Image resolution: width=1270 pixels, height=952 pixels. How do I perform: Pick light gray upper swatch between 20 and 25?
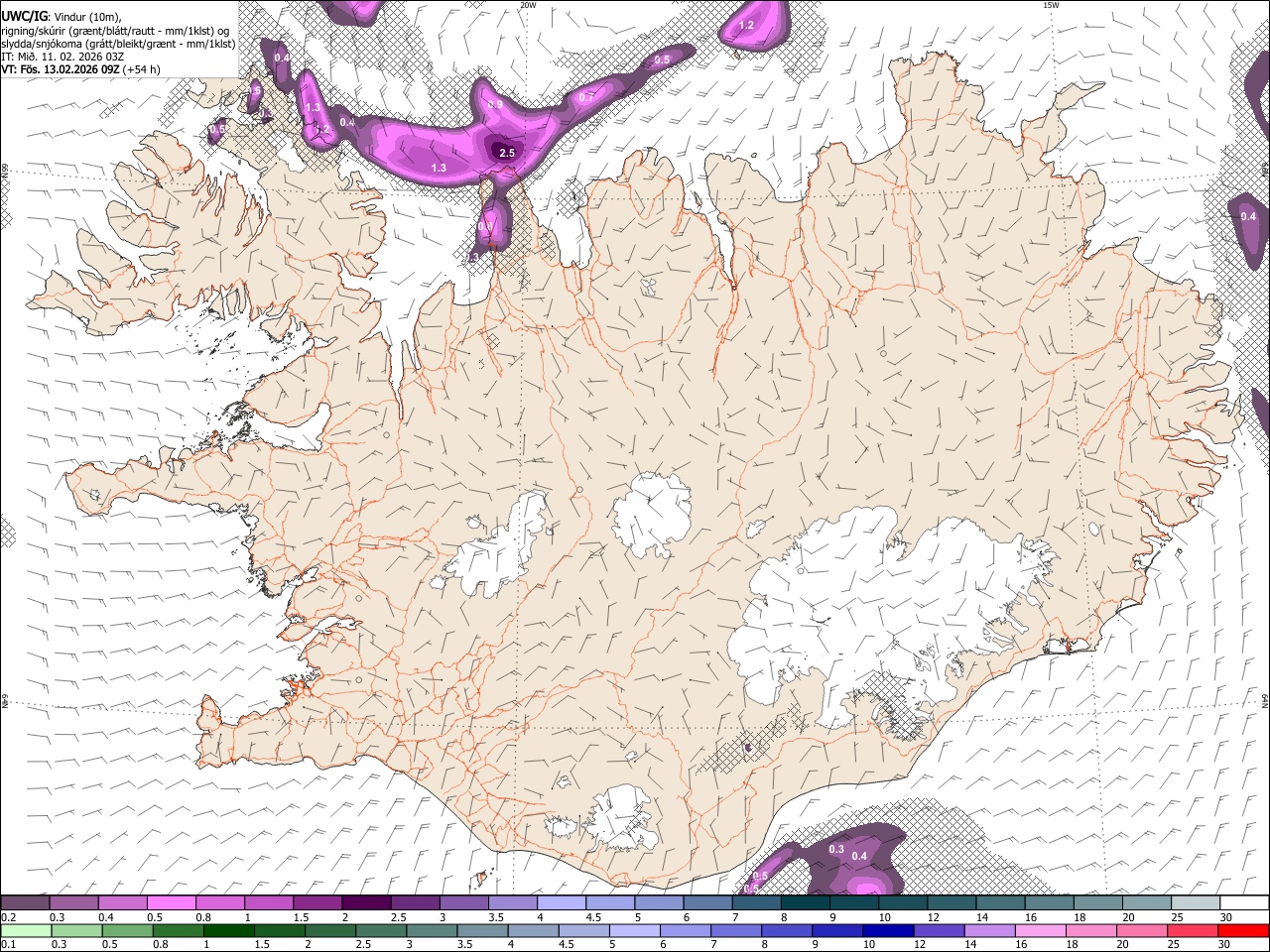pyautogui.click(x=1145, y=902)
